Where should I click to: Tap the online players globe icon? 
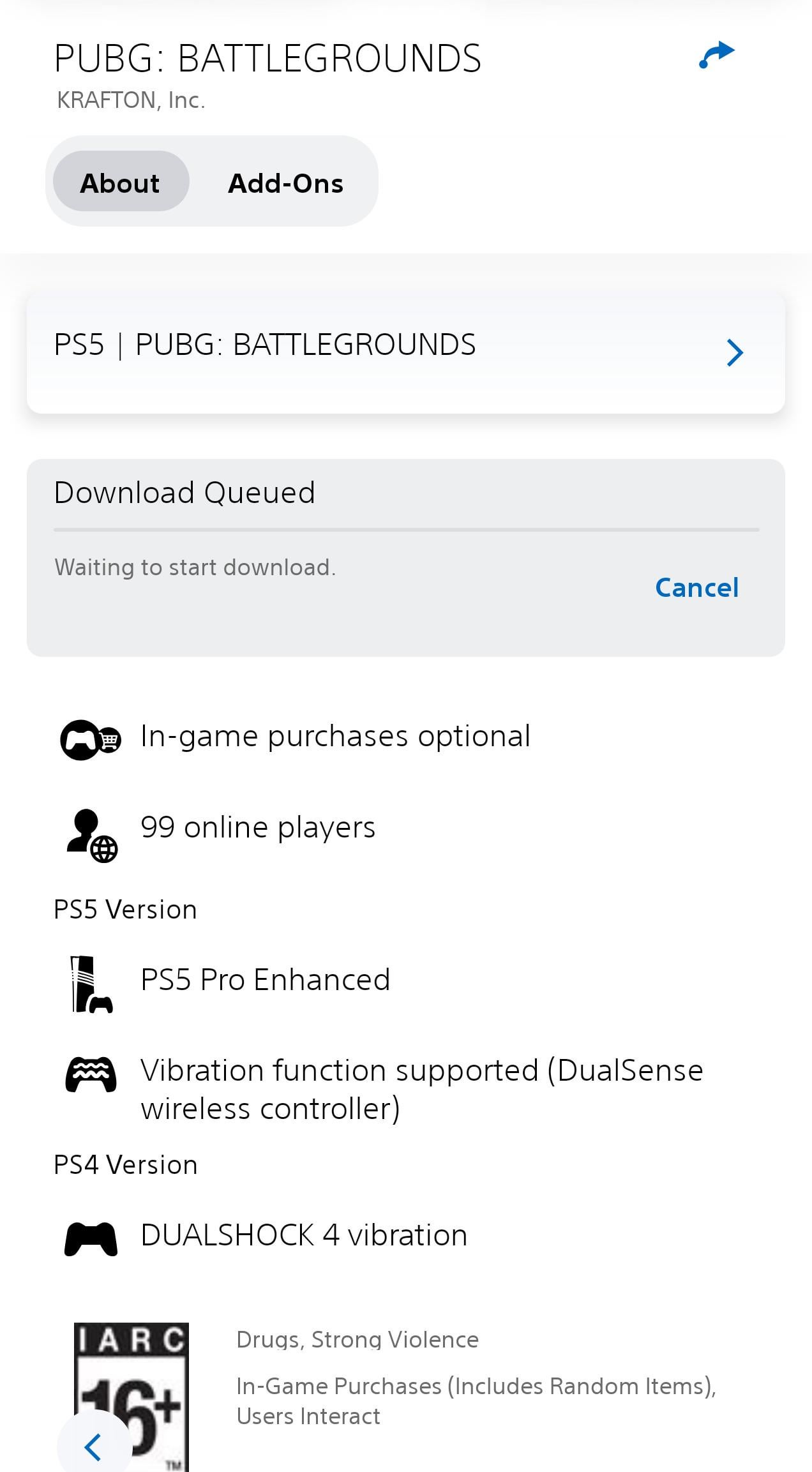(x=92, y=836)
